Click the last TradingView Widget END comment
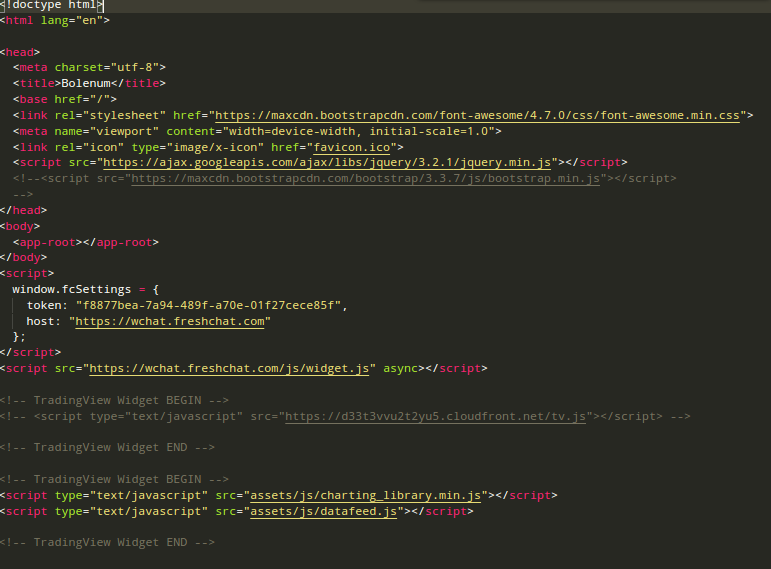Viewport: 771px width, 569px height. [x=107, y=542]
